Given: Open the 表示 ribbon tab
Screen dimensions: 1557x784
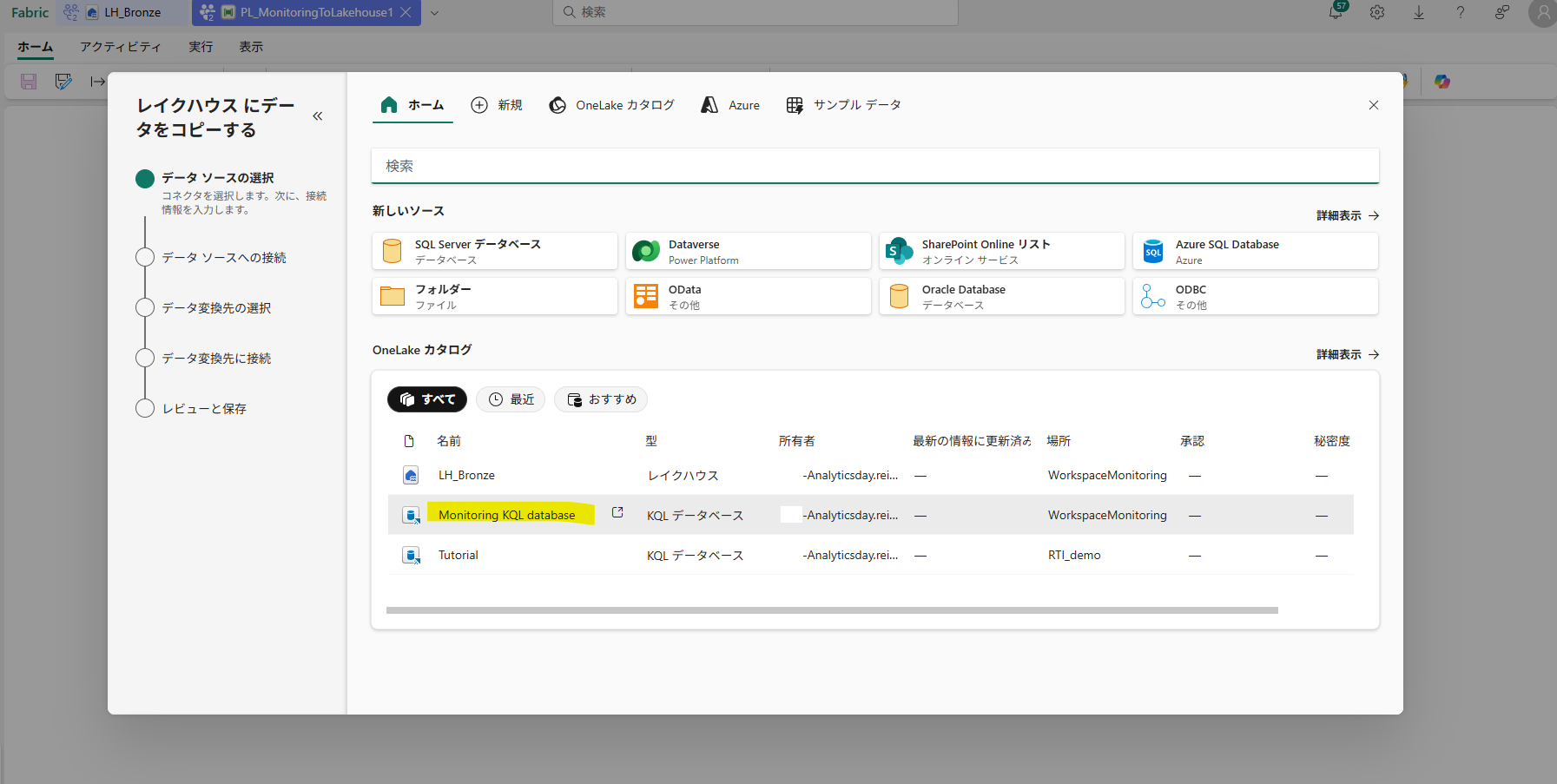Looking at the screenshot, I should tap(251, 47).
